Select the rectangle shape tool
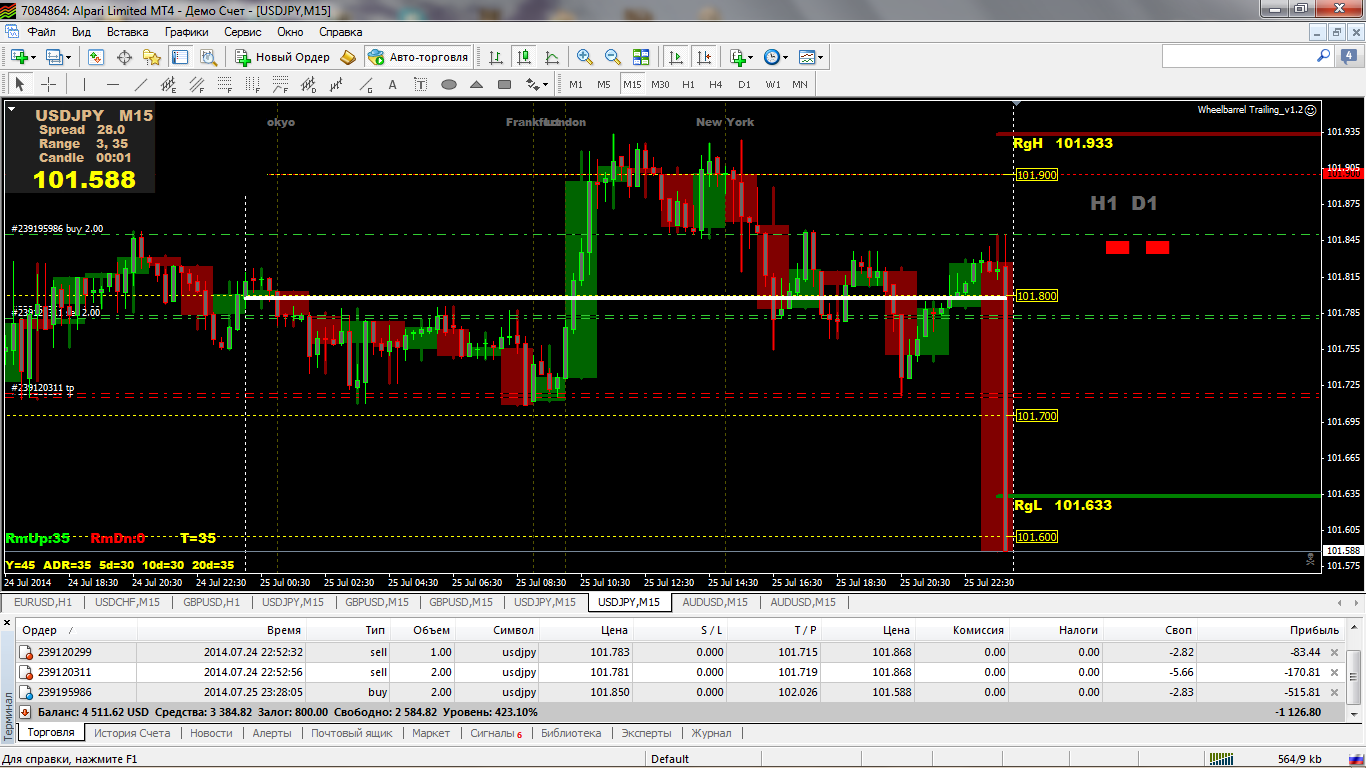 (505, 84)
